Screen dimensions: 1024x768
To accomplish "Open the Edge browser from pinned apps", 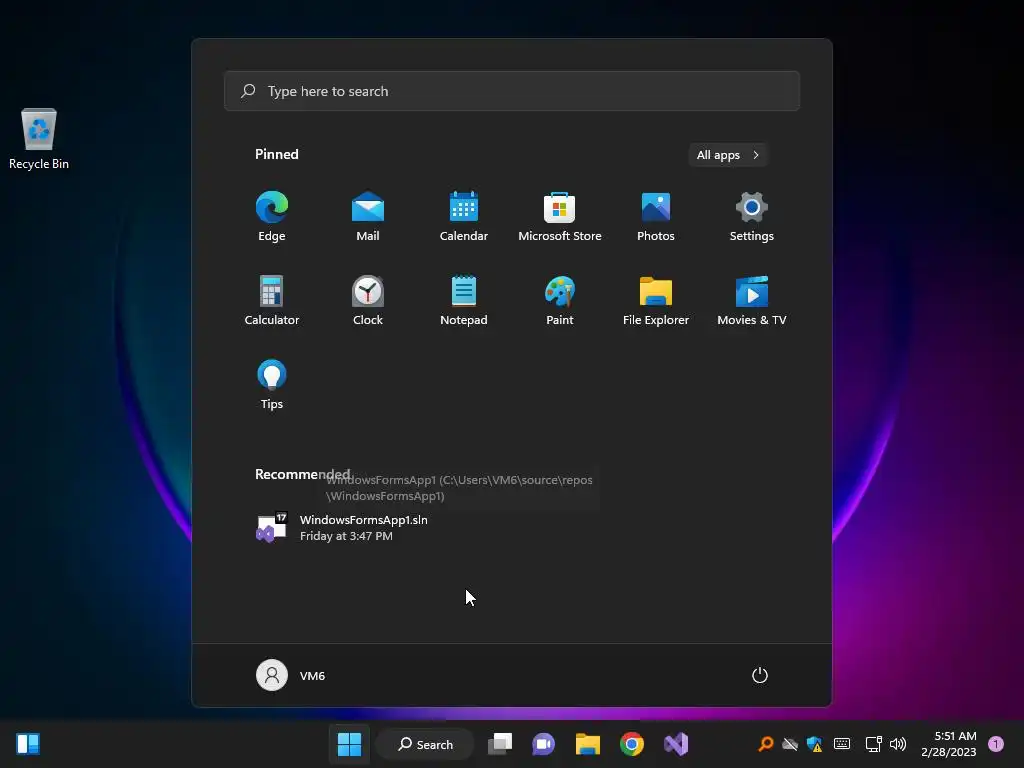I will click(x=272, y=217).
